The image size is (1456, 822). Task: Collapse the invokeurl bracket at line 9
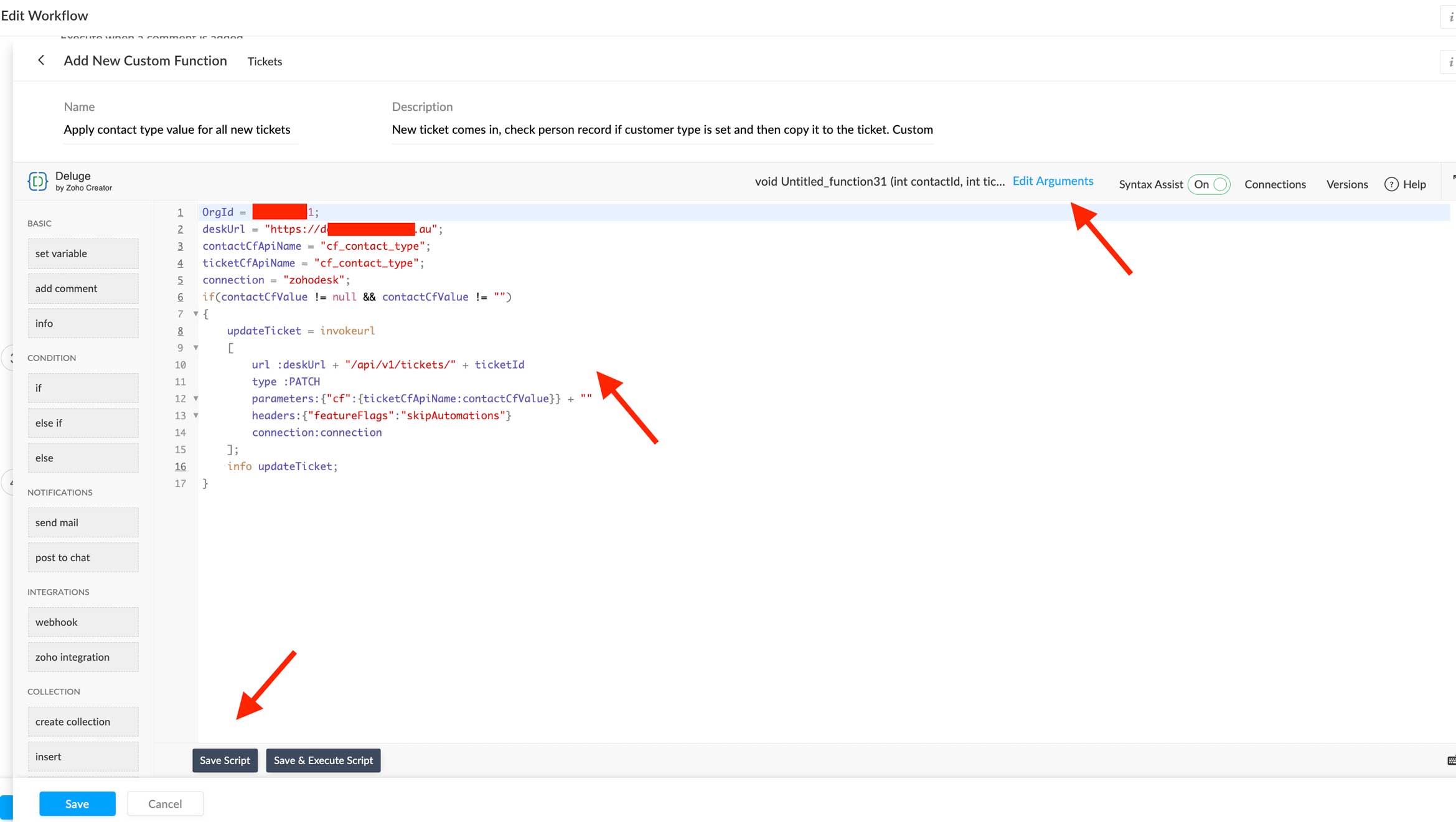point(195,347)
